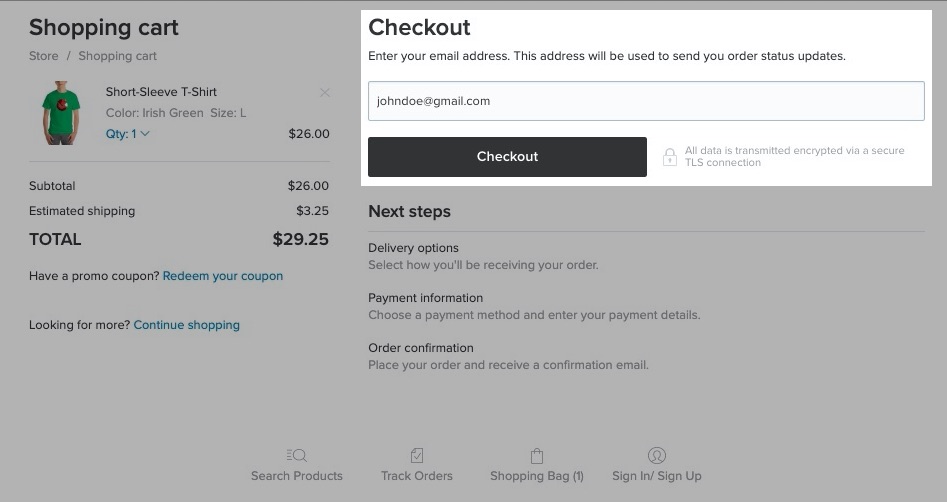Click the Sign In/Sign Up user icon
Viewport: 947px width, 502px height.
(x=656, y=455)
